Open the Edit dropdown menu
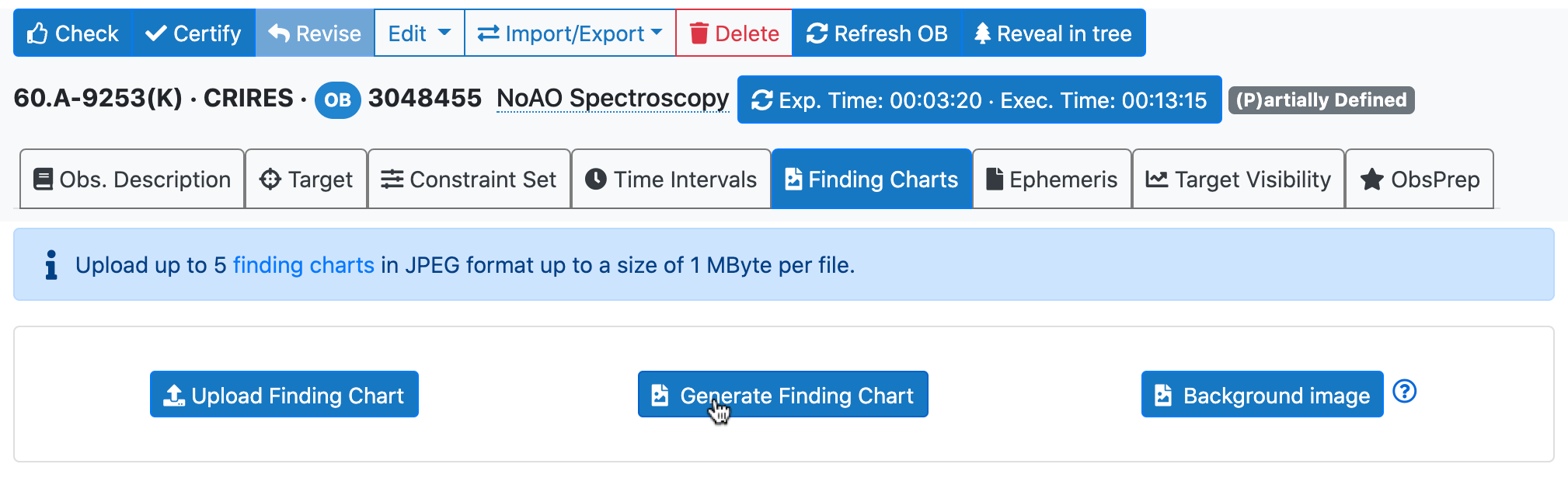1568x478 pixels. [419, 33]
